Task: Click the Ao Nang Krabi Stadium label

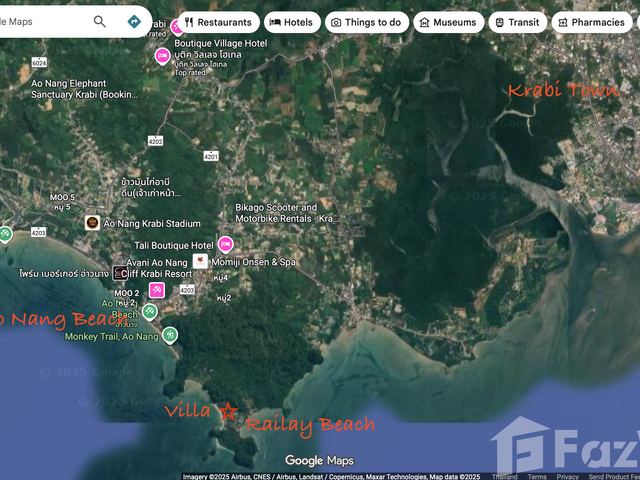Action: [152, 224]
